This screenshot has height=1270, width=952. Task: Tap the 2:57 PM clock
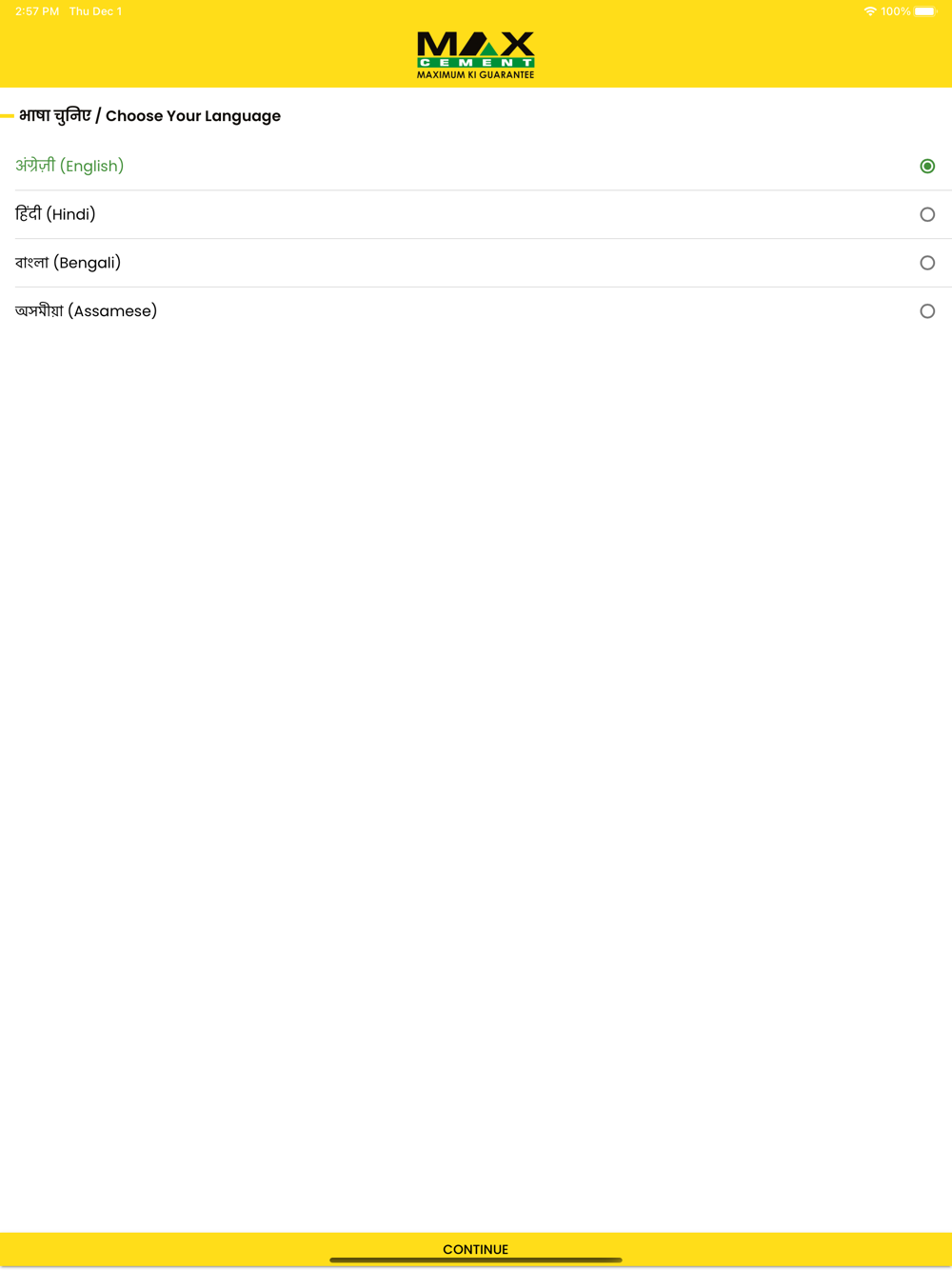point(37,11)
